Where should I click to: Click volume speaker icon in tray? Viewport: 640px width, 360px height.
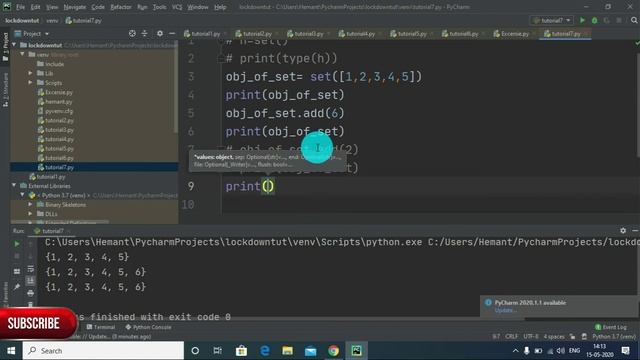[561, 351]
